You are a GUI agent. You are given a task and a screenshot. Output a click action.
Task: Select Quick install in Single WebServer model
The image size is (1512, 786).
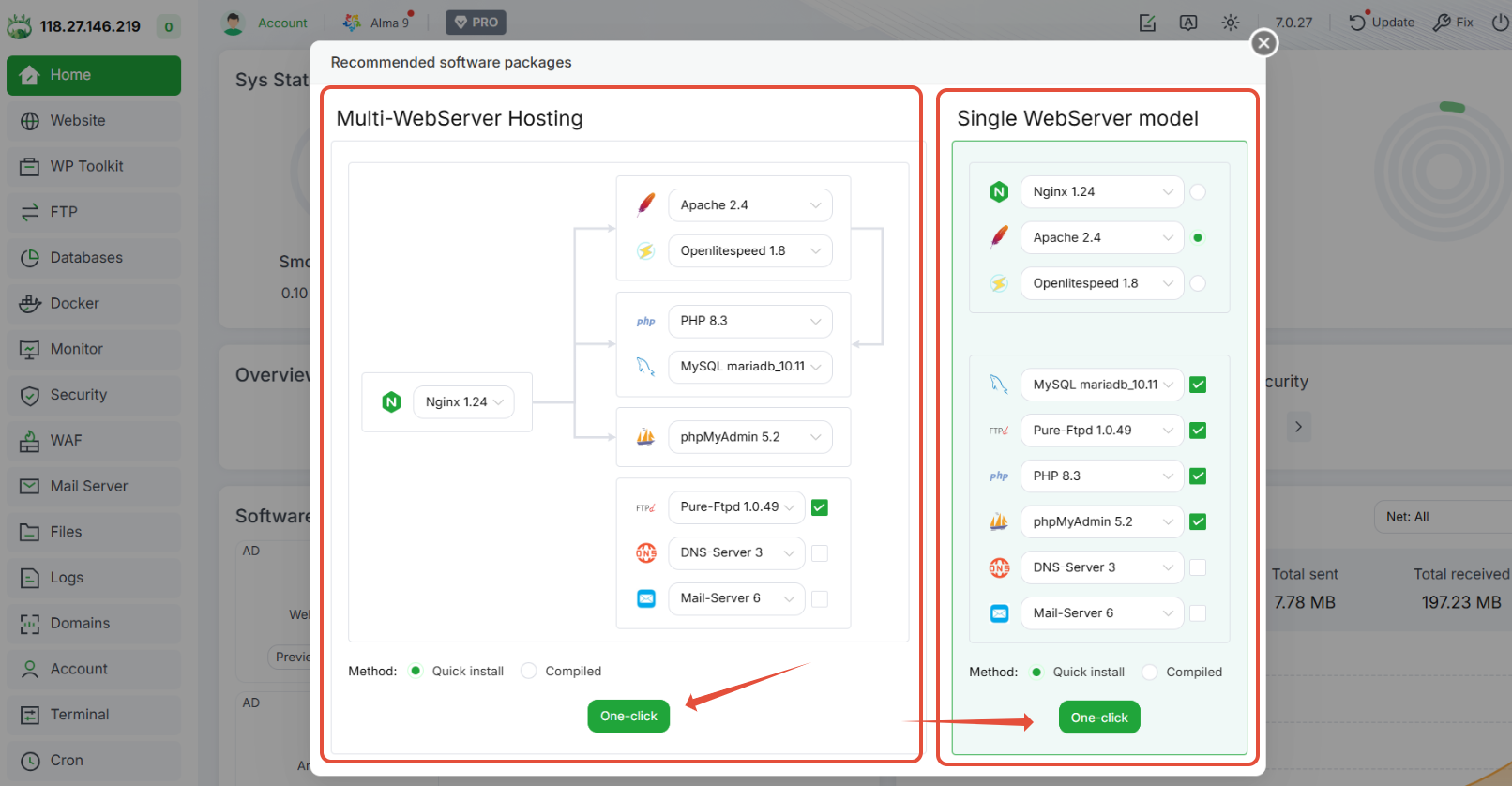pos(1036,672)
